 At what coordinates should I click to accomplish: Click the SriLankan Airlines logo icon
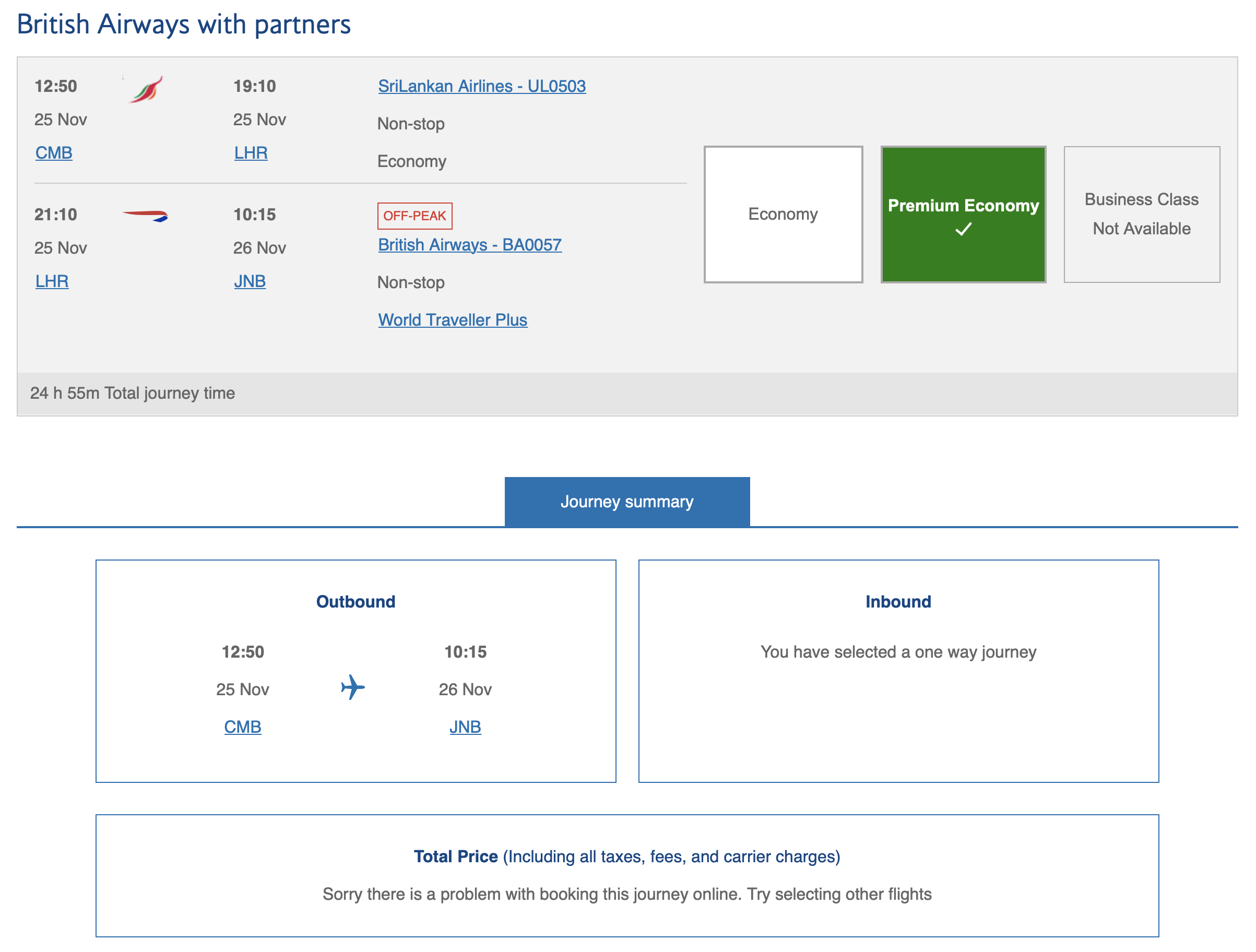click(x=147, y=90)
